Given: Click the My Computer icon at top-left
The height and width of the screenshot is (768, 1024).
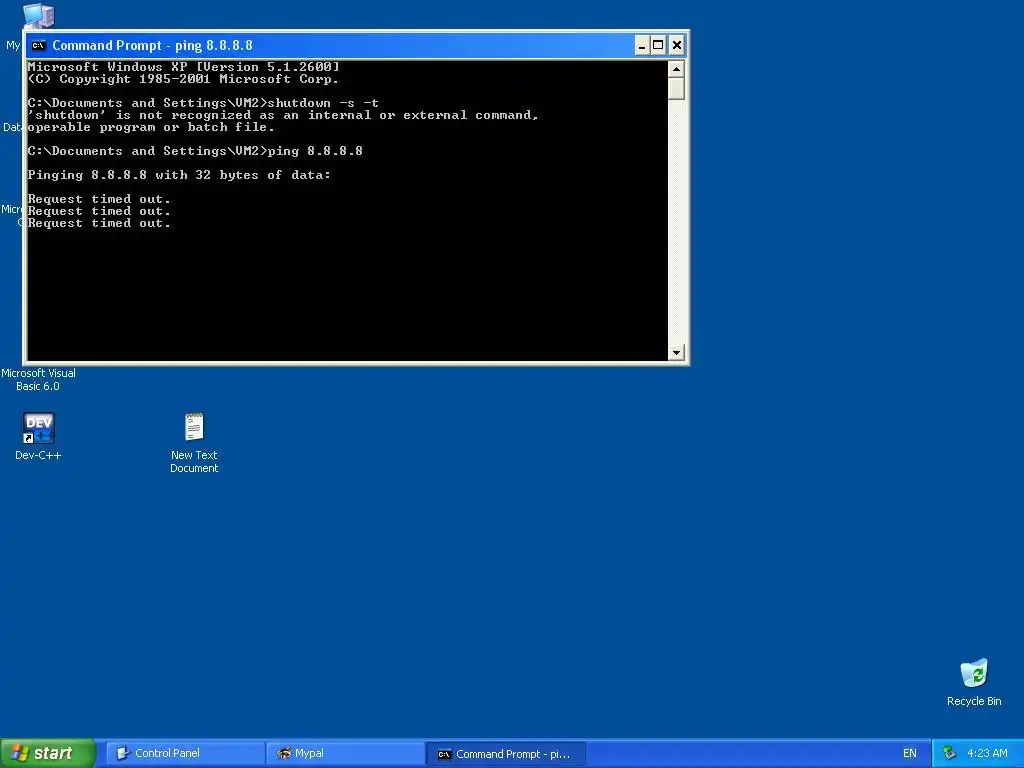Looking at the screenshot, I should (x=38, y=16).
